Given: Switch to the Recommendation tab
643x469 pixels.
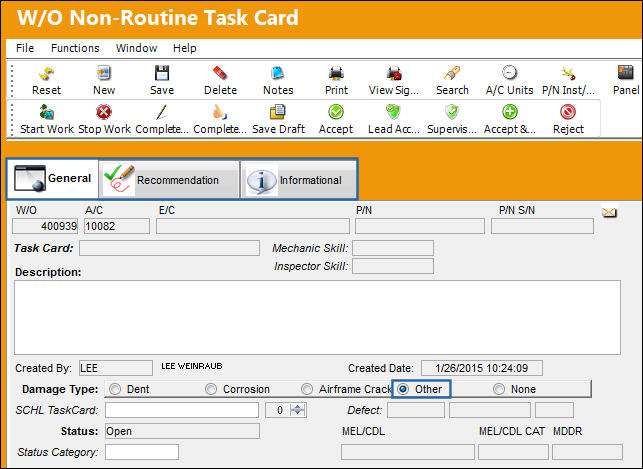Looking at the screenshot, I should (x=169, y=180).
